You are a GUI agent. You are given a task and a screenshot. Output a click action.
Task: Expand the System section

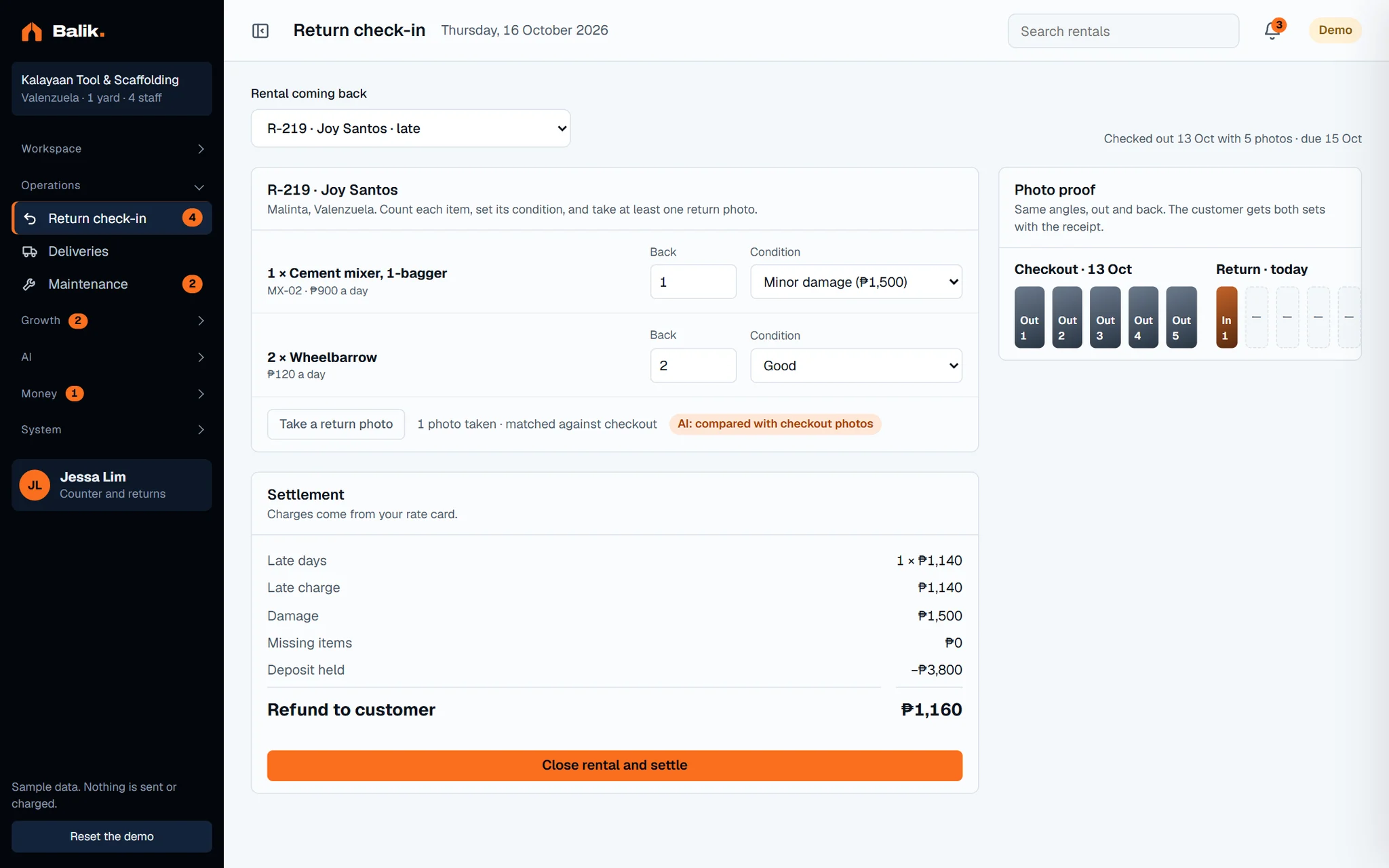click(112, 429)
